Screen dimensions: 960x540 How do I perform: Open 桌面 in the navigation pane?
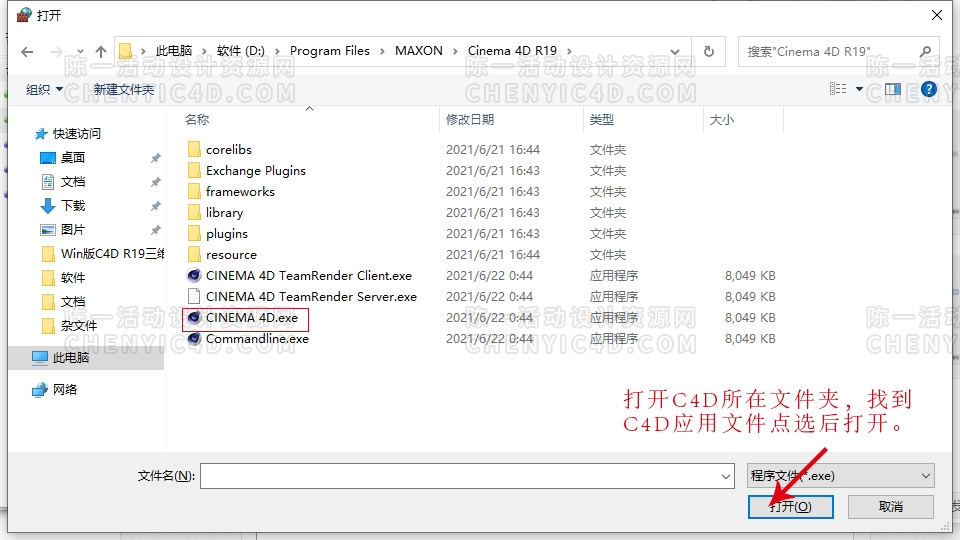click(x=73, y=158)
